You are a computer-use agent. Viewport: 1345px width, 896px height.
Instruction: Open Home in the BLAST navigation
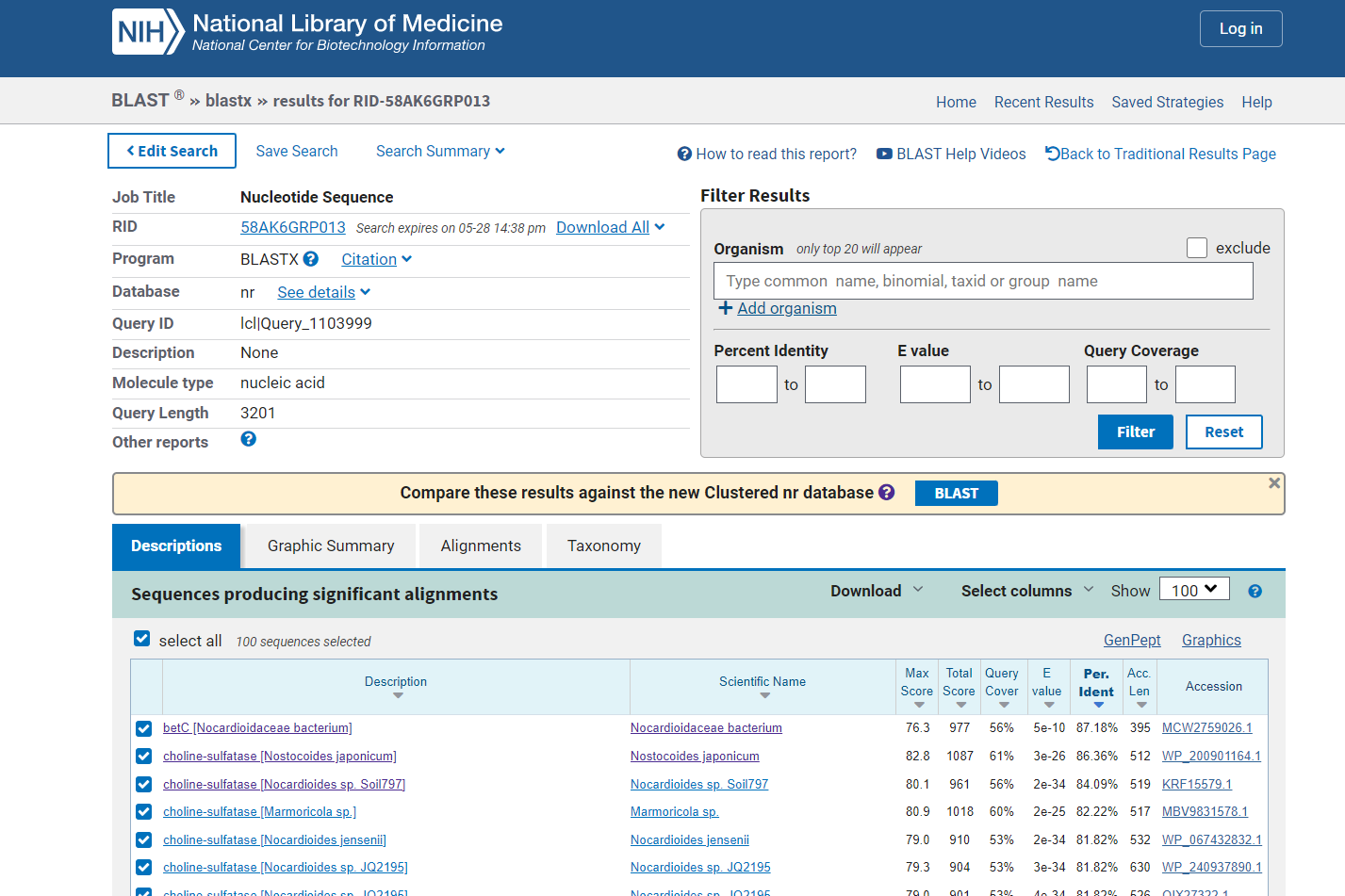point(956,102)
